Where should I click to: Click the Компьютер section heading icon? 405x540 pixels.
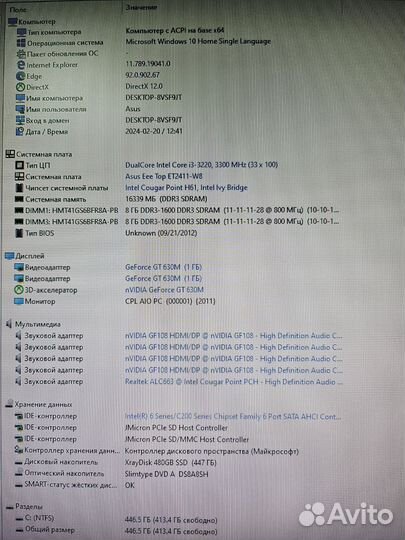(x=12, y=21)
